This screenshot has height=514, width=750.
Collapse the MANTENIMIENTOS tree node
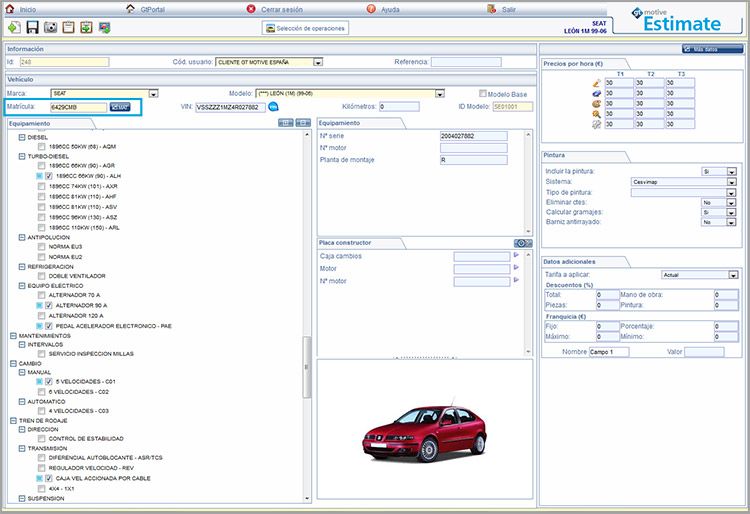13,336
